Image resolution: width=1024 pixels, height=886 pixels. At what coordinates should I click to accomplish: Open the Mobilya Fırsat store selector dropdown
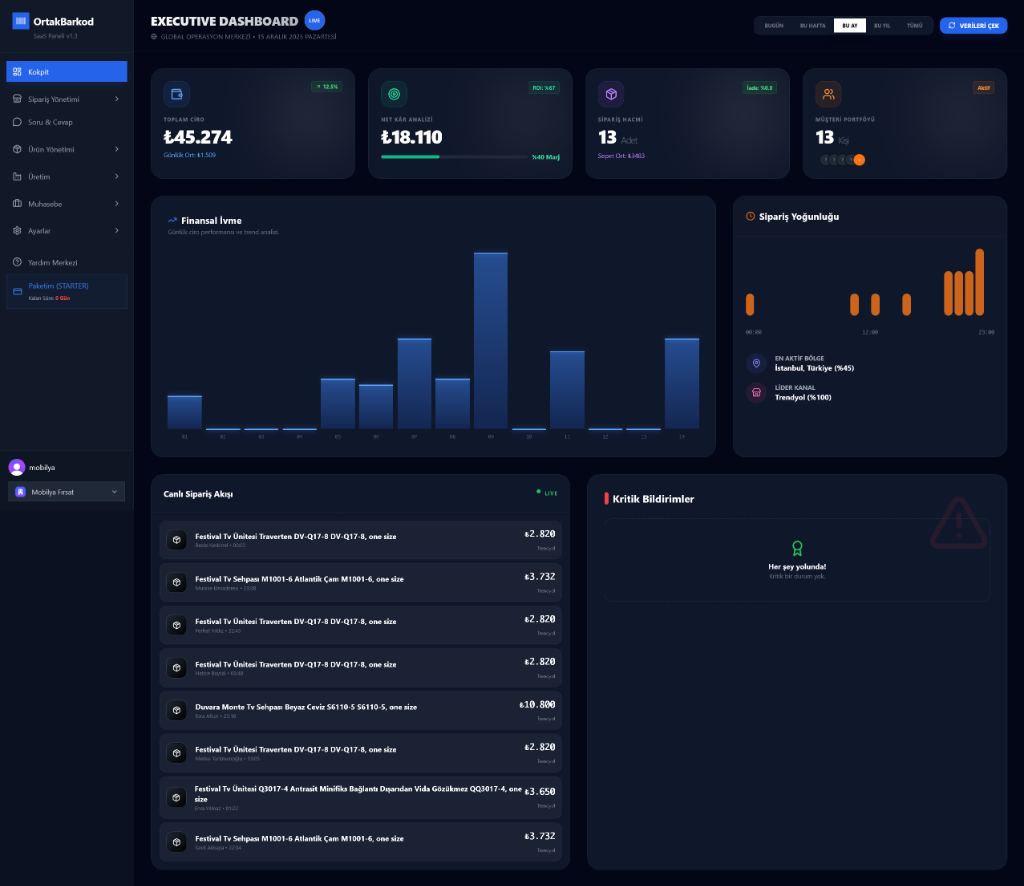click(66, 491)
